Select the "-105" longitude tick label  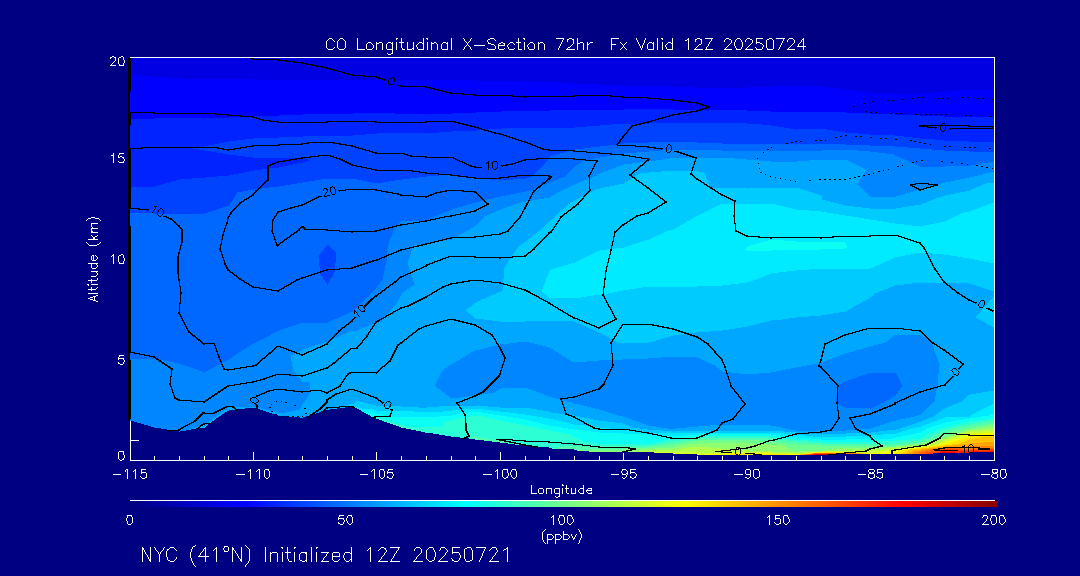click(377, 475)
